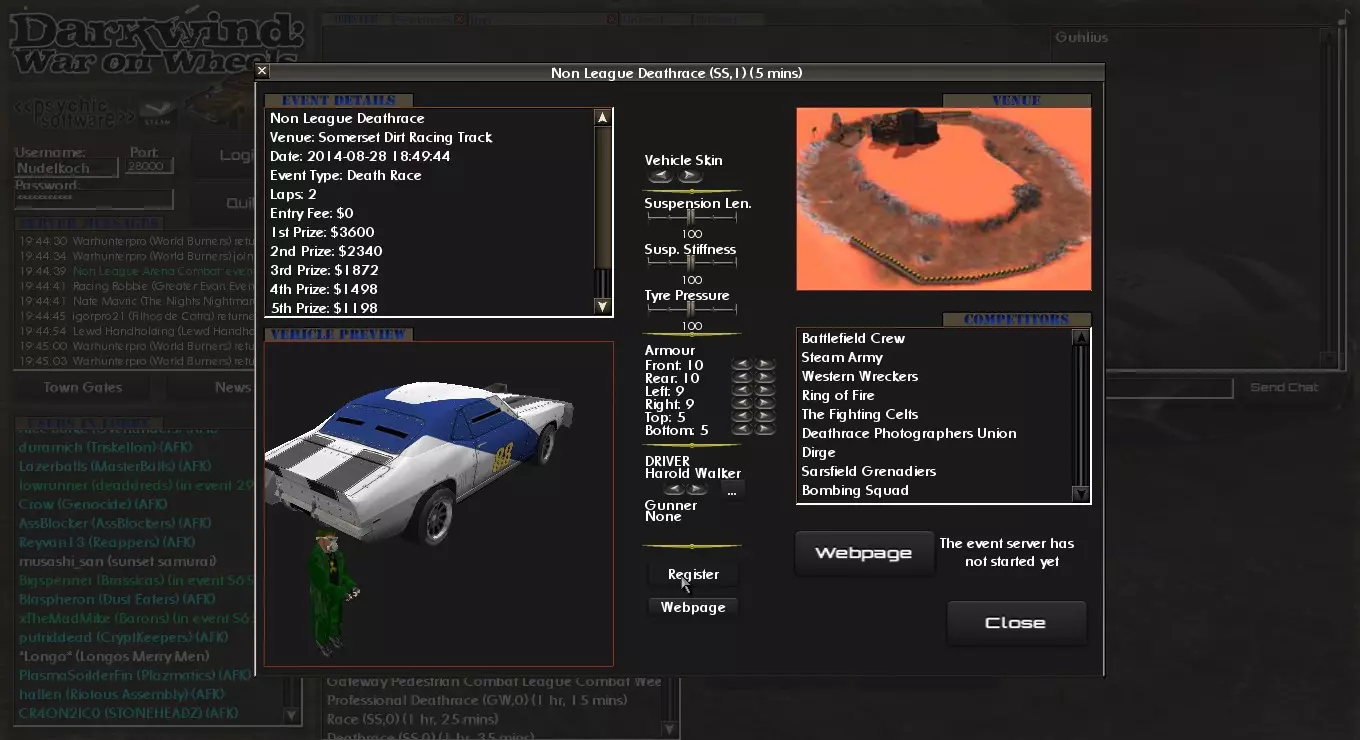This screenshot has width=1360, height=740.
Task: Increase Right armour with right arrow
Action: pyautogui.click(x=765, y=404)
